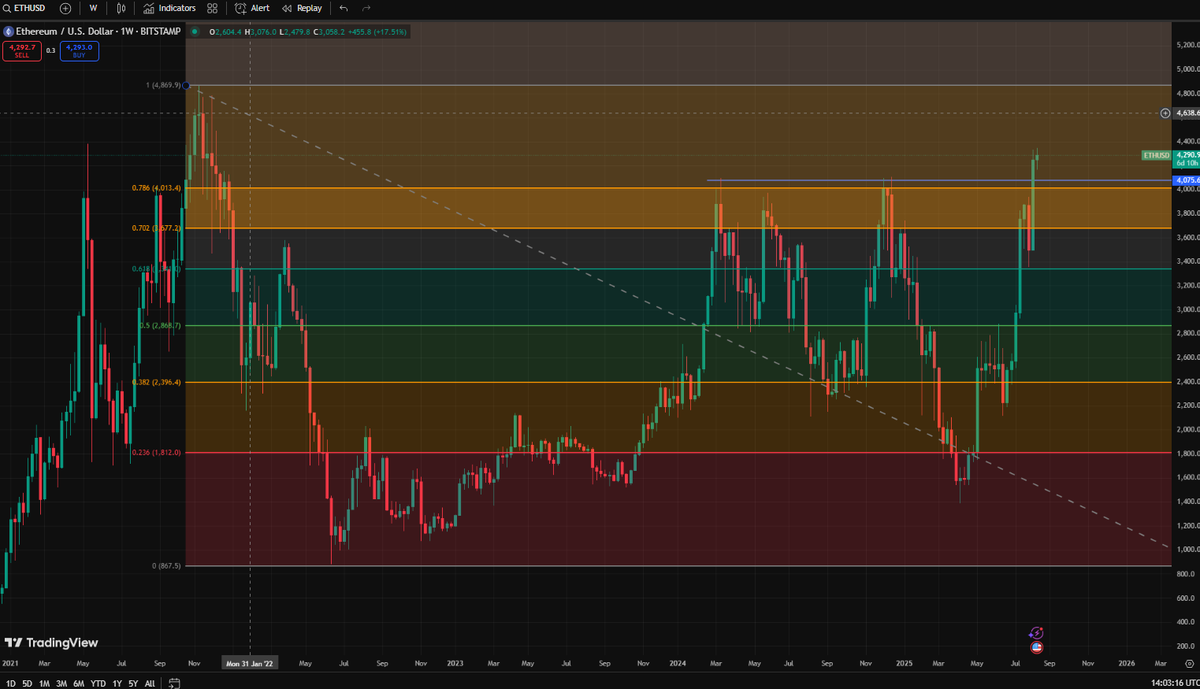
Task: Start bar Replay mode
Action: click(x=302, y=8)
